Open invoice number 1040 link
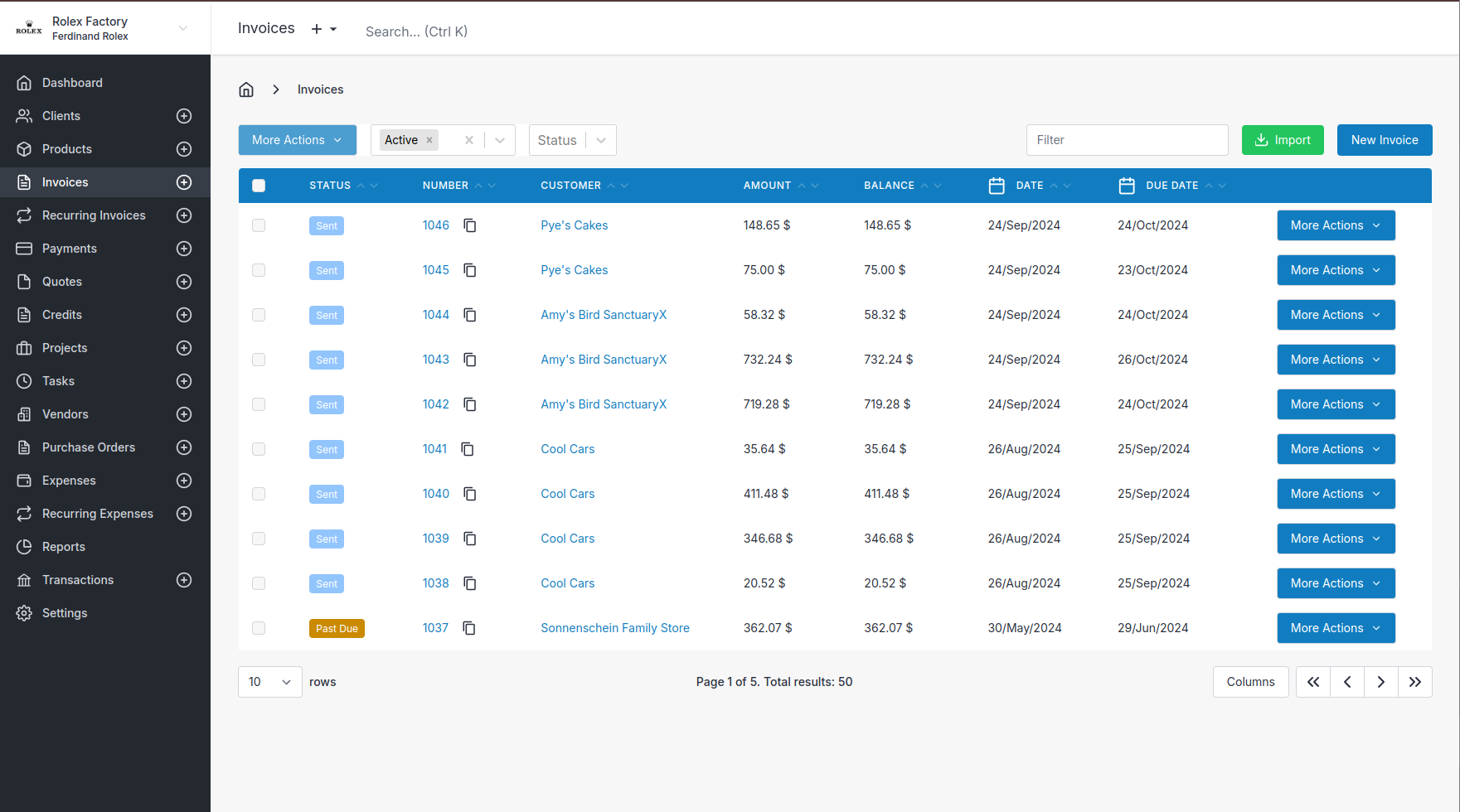This screenshot has height=812, width=1460. (x=436, y=494)
